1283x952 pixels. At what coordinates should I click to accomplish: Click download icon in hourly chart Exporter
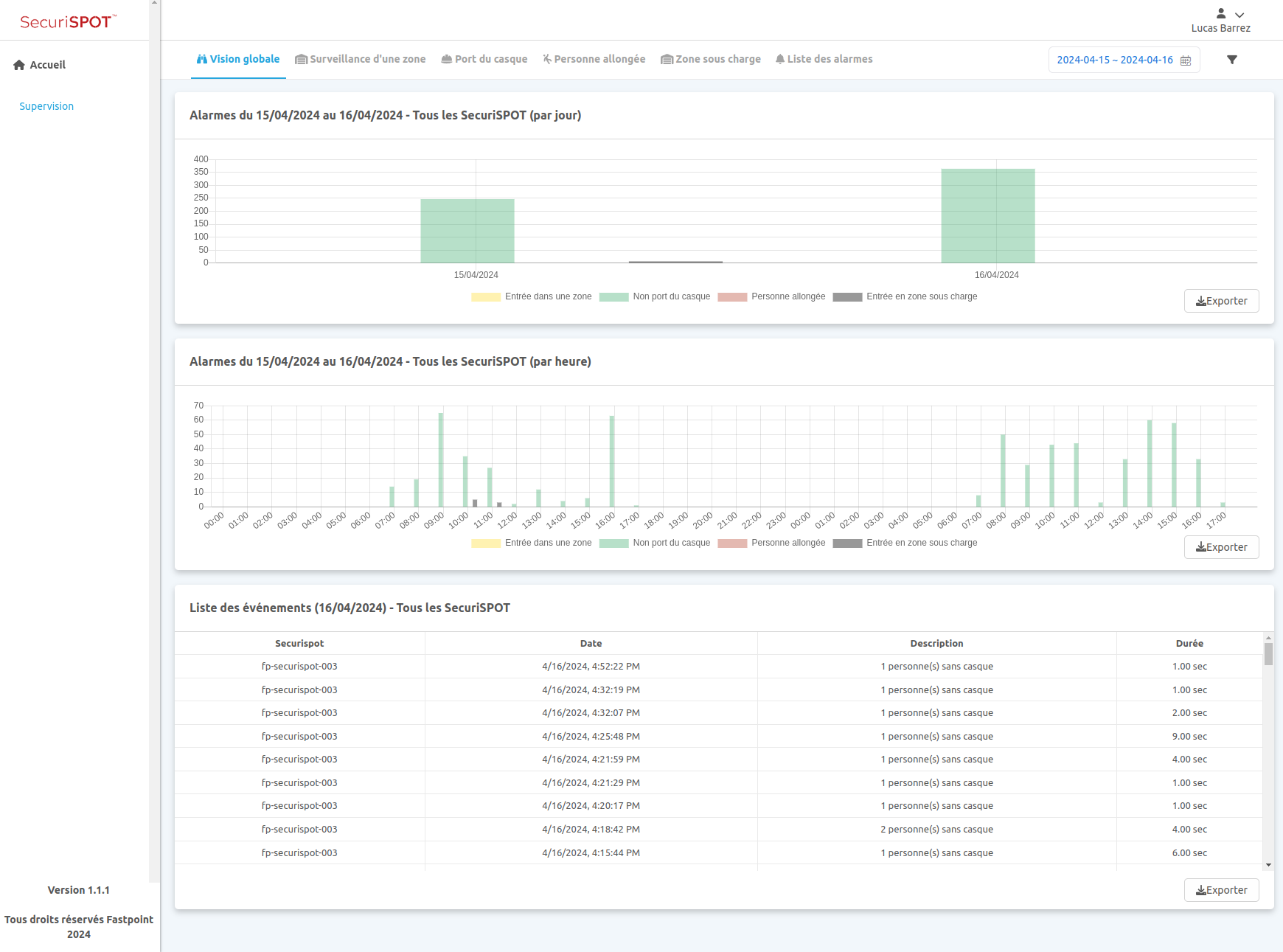pos(1200,547)
